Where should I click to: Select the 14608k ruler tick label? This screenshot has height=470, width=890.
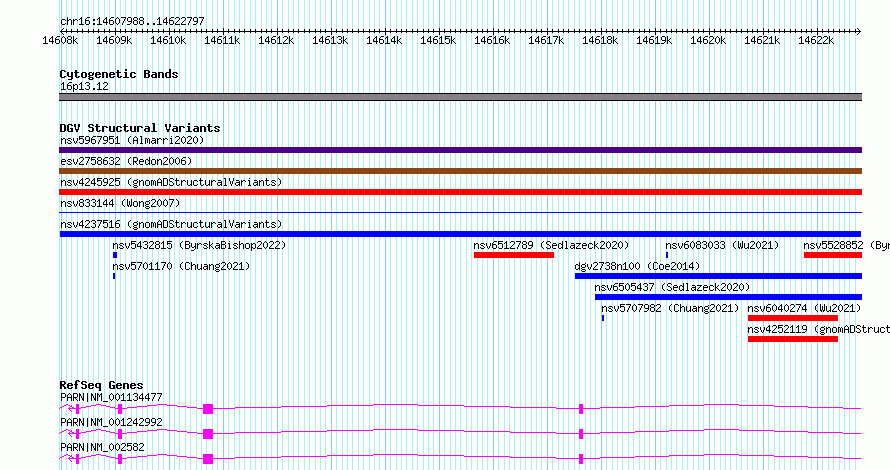point(60,40)
